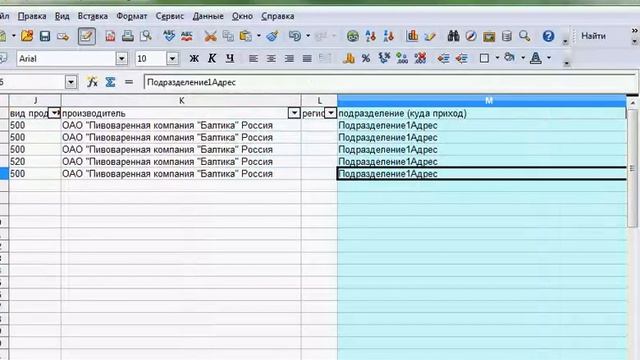This screenshot has width=640, height=360.
Task: Open the Name Box dropdown
Action: coord(71,82)
